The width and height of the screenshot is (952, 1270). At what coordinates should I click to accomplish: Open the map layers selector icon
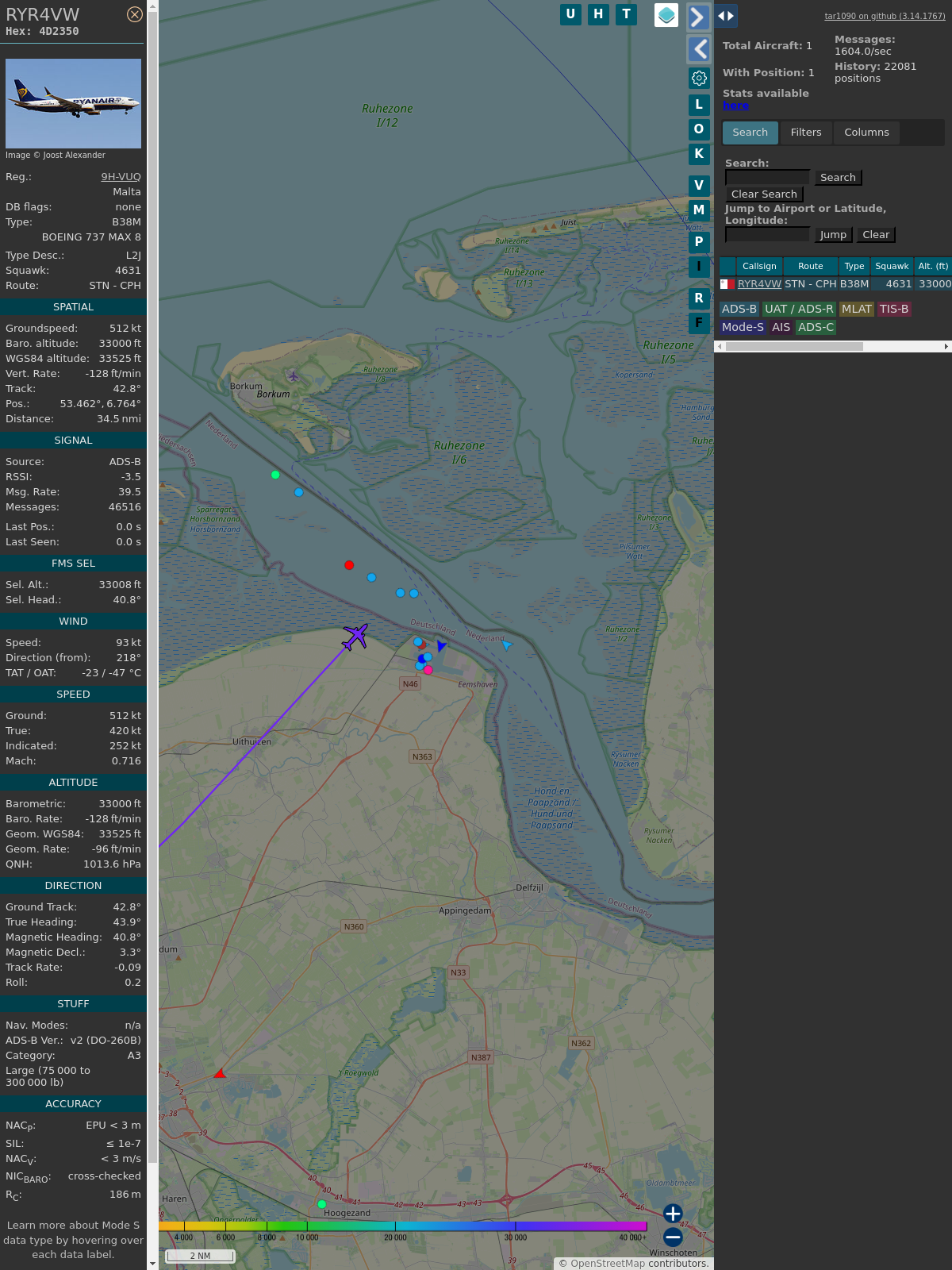tap(666, 15)
